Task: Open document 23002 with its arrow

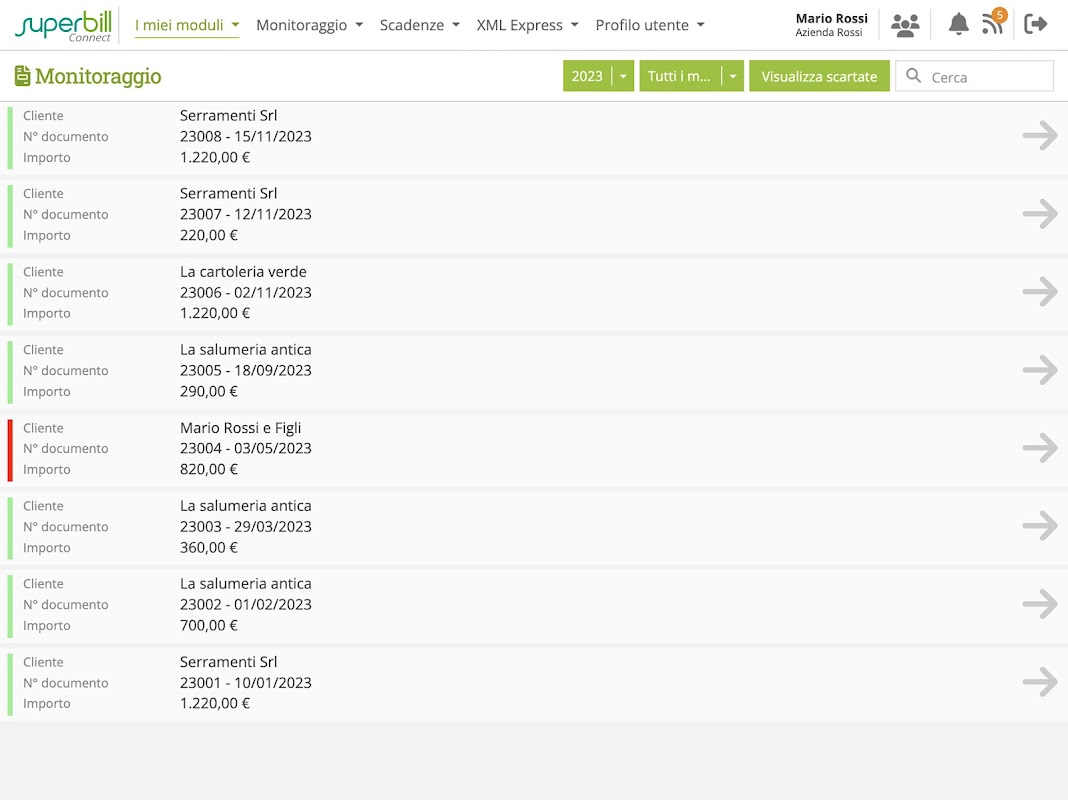Action: coord(1040,604)
